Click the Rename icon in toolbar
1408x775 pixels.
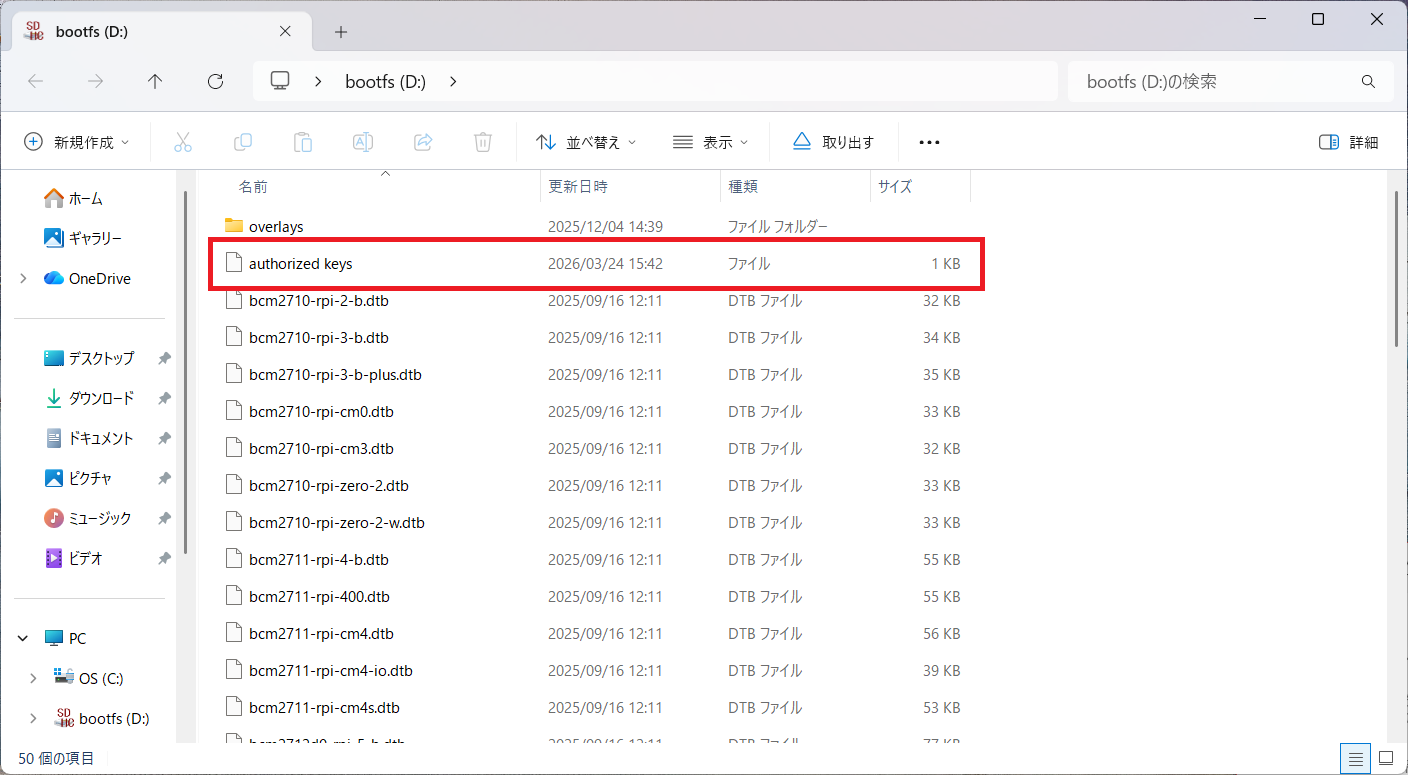click(x=363, y=142)
